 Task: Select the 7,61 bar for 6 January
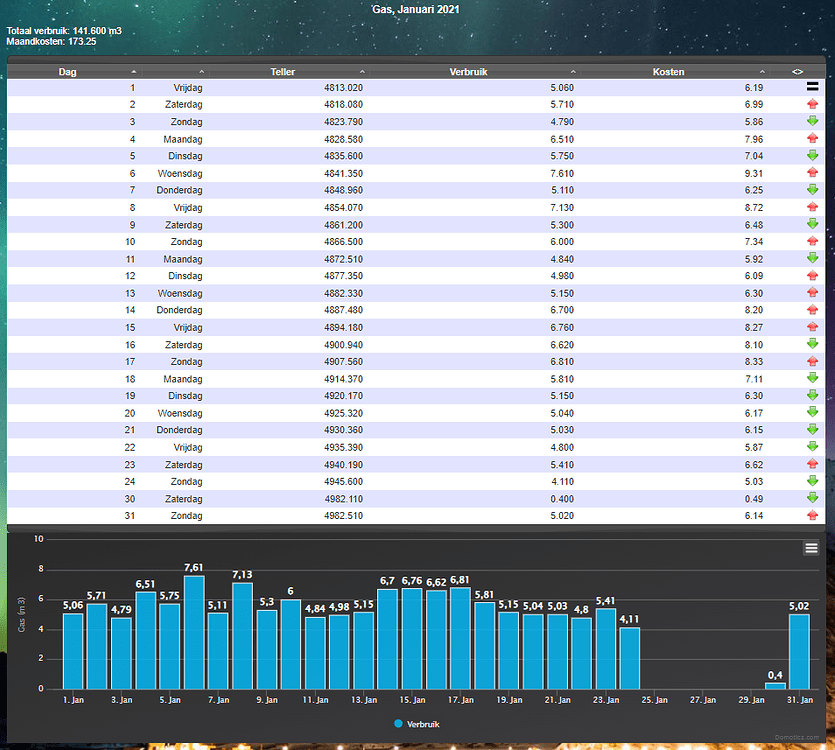(x=194, y=632)
